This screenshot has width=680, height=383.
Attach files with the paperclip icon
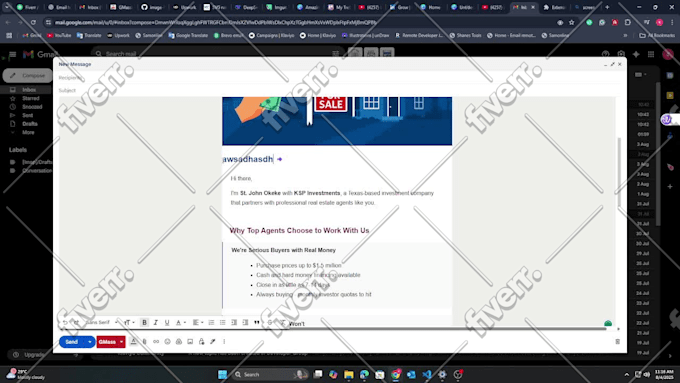pyautogui.click(x=145, y=342)
